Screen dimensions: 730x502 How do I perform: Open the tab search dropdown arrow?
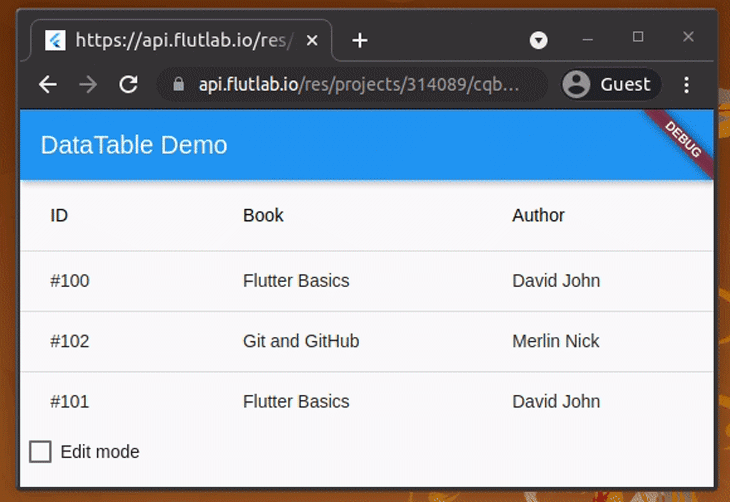539,41
